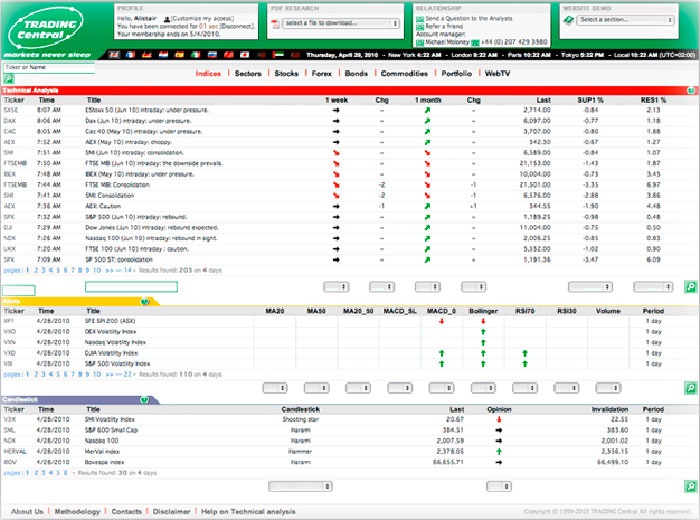Image resolution: width=700 pixels, height=520 pixels.
Task: Switch to the Forex tab
Action: click(x=320, y=73)
